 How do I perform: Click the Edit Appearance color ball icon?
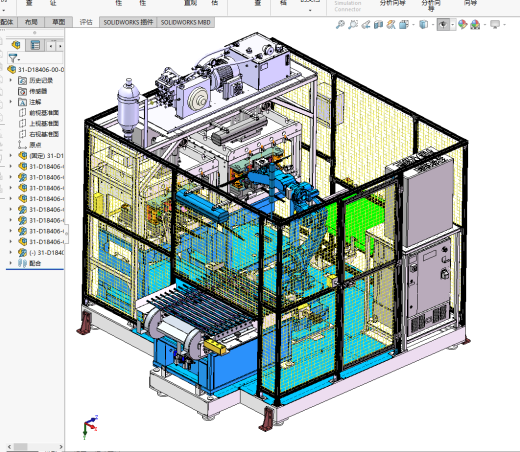pos(462,24)
